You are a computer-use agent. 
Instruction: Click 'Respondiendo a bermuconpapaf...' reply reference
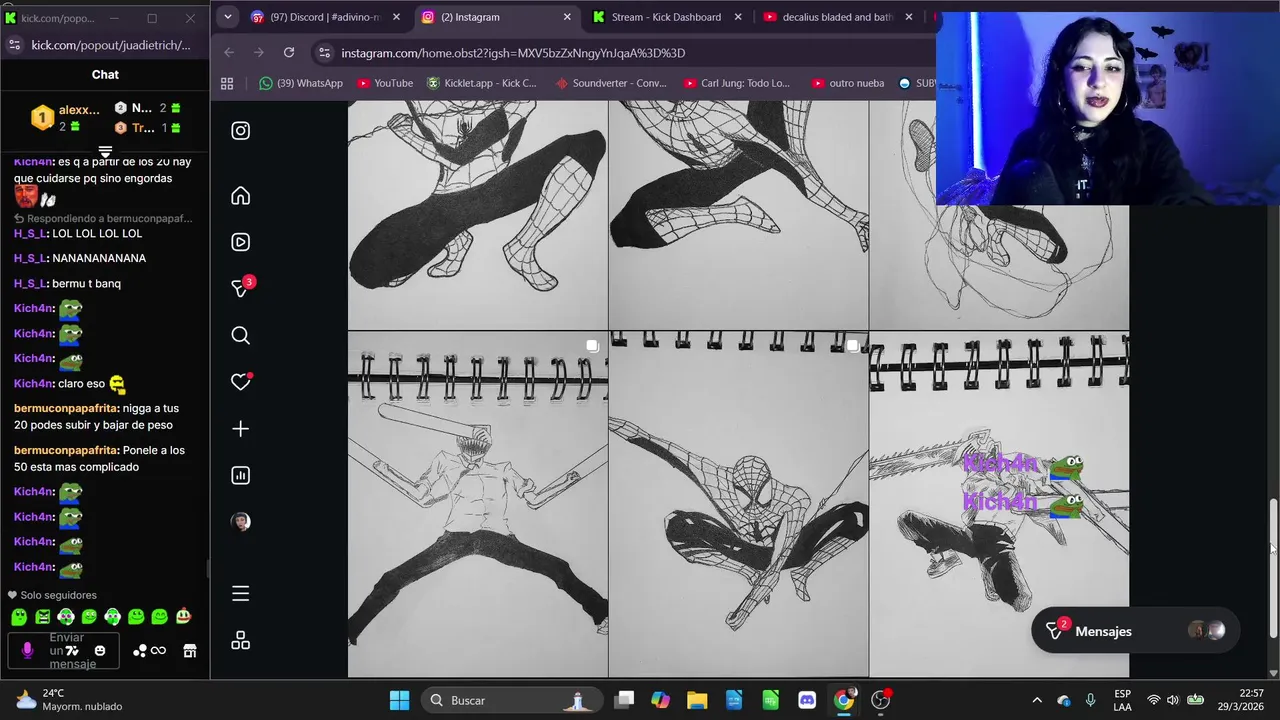coord(103,218)
